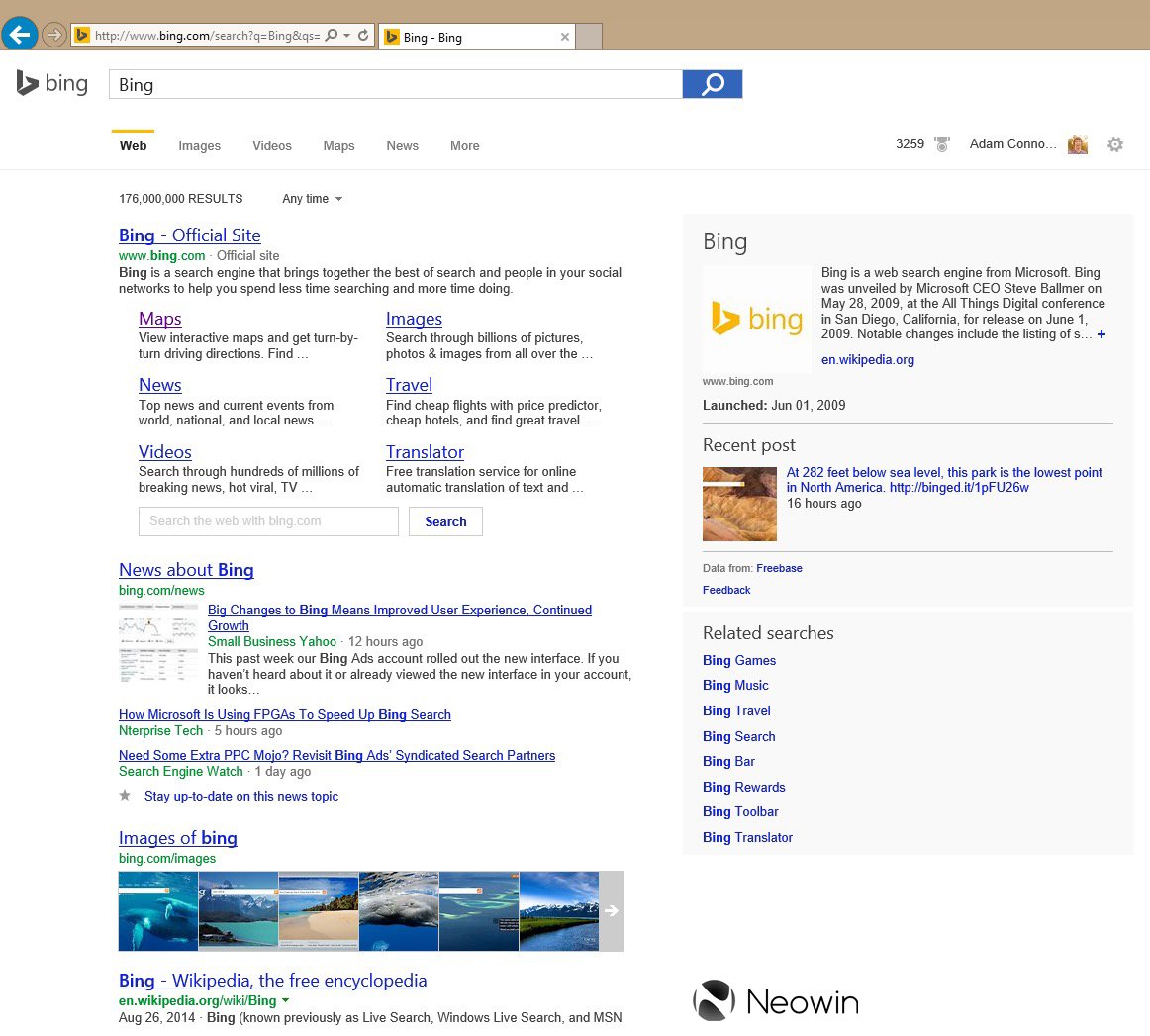Open settings via the gear icon
Viewport: 1150px width, 1036px height.
click(x=1115, y=143)
